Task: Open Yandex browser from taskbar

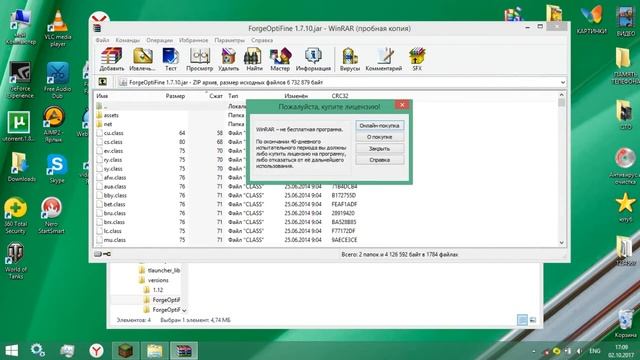Action: [x=96, y=350]
